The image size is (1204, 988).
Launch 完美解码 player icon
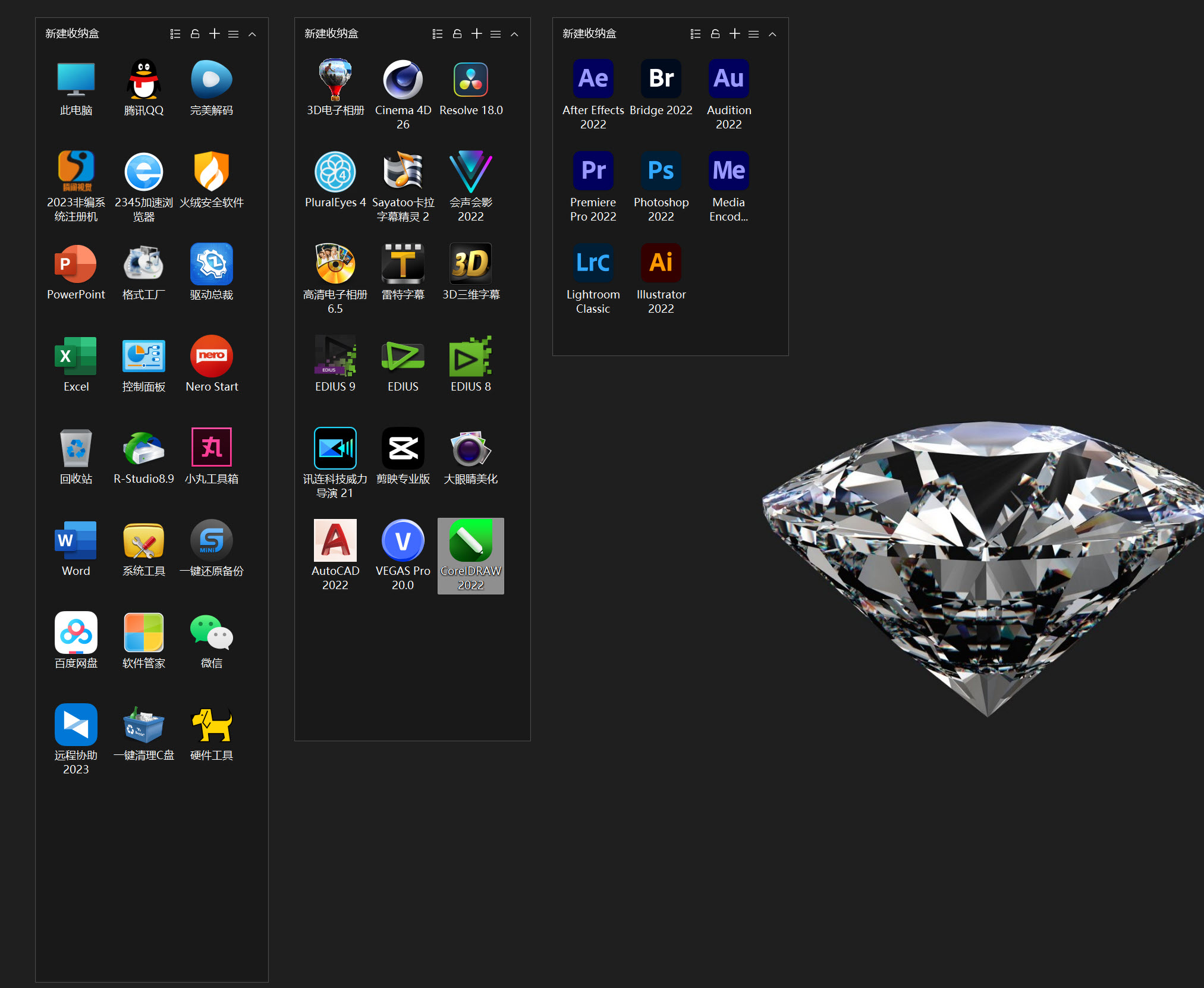click(x=212, y=80)
